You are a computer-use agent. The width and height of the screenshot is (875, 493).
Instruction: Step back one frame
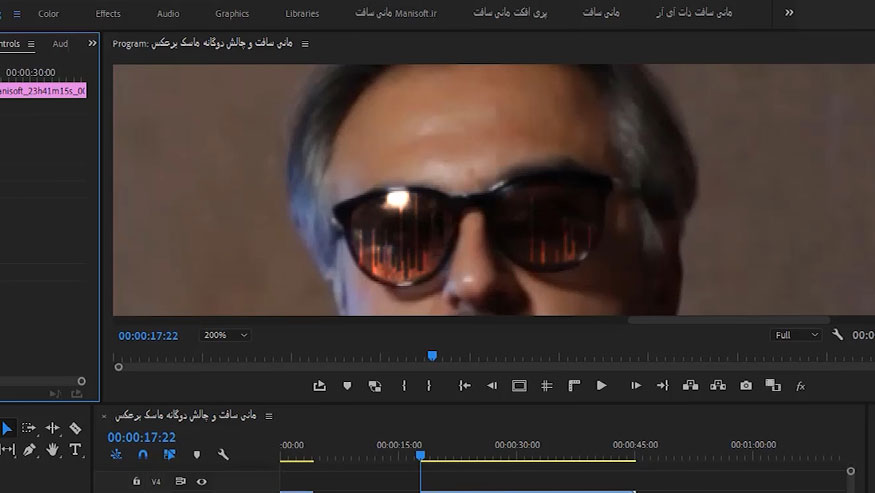coord(492,385)
